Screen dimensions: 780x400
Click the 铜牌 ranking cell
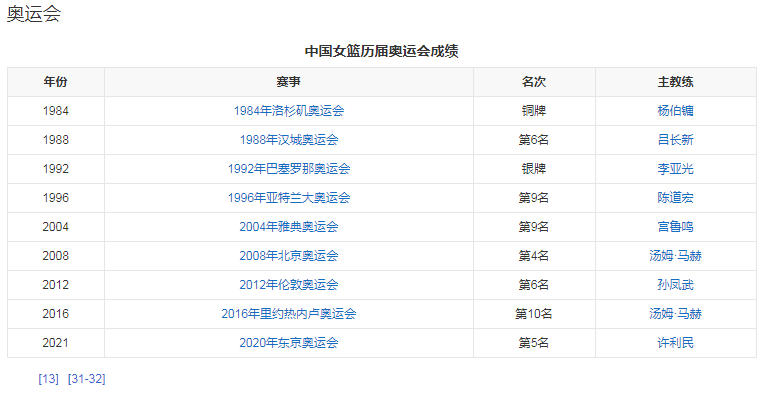point(534,111)
